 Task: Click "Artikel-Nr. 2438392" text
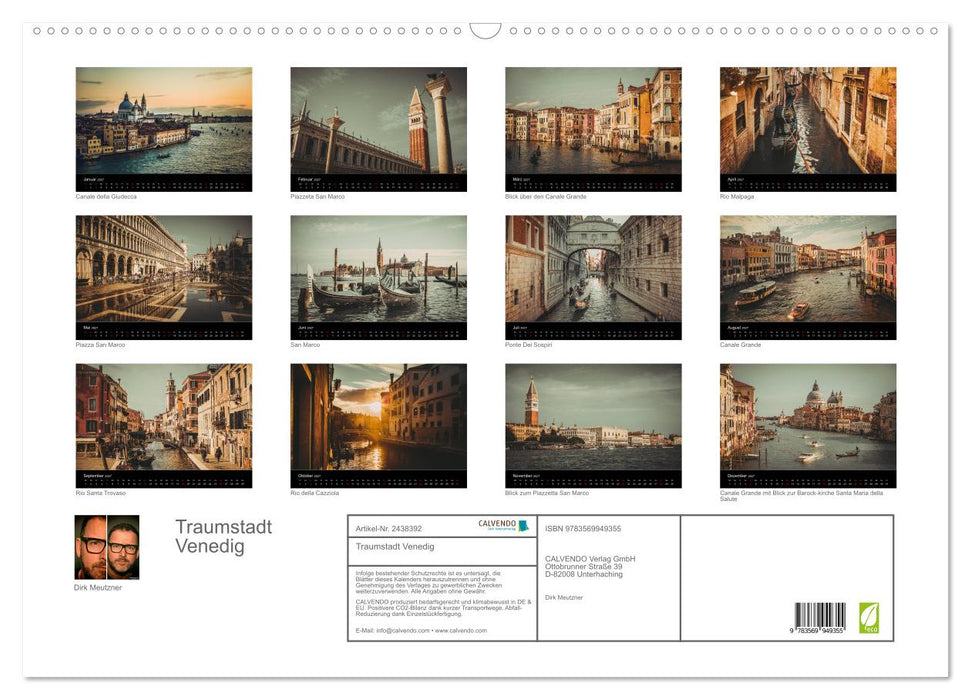tap(388, 528)
